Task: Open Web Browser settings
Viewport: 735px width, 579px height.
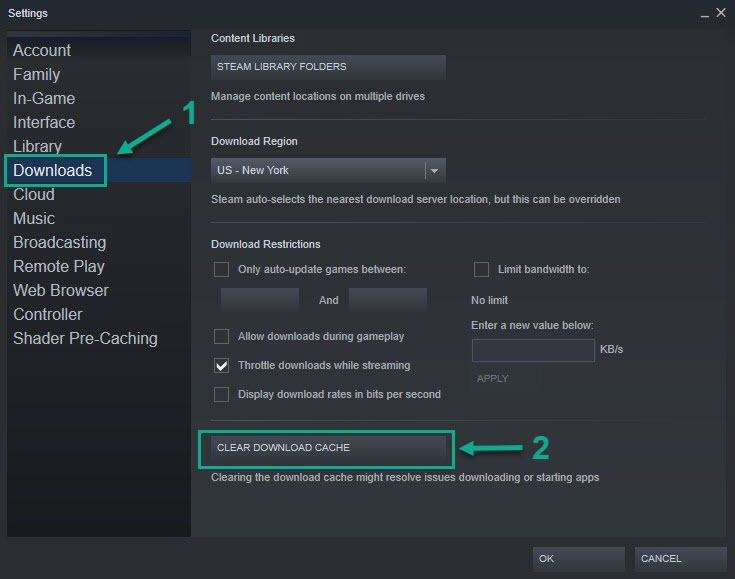Action: 61,290
